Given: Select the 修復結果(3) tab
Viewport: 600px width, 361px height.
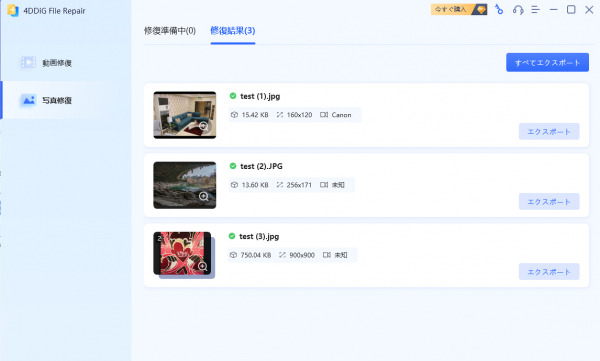Looking at the screenshot, I should tap(233, 31).
